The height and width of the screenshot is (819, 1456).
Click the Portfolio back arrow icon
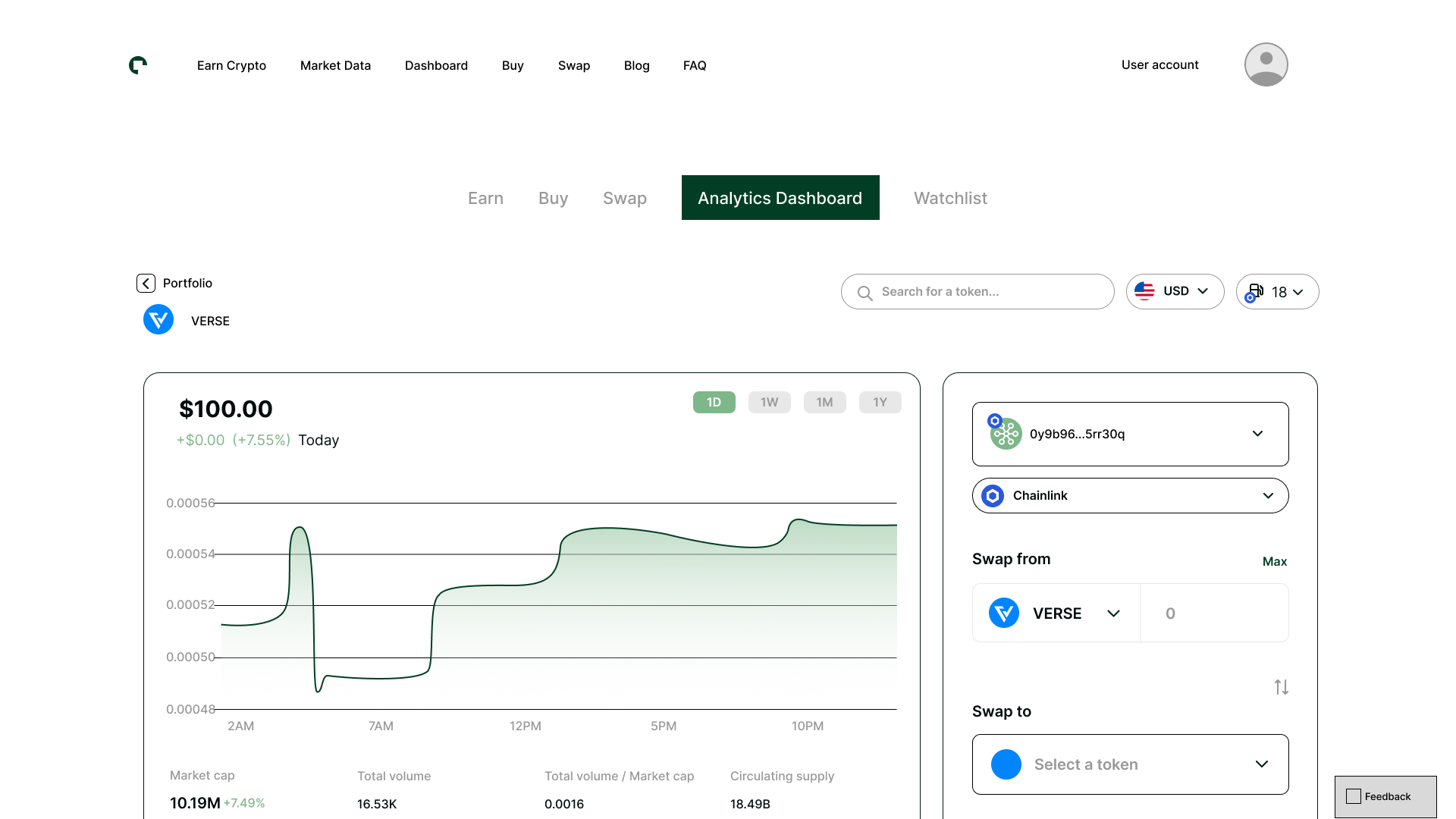point(146,283)
